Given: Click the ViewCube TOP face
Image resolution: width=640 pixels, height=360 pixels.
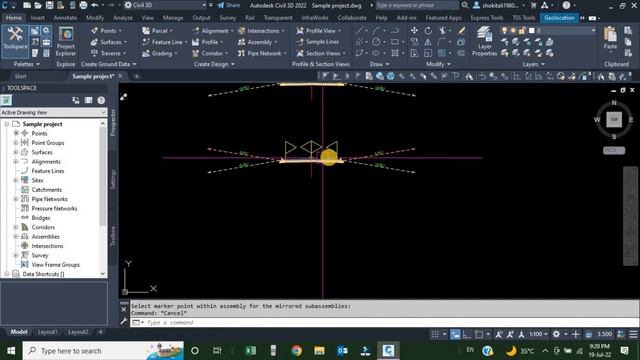Looking at the screenshot, I should tap(614, 120).
